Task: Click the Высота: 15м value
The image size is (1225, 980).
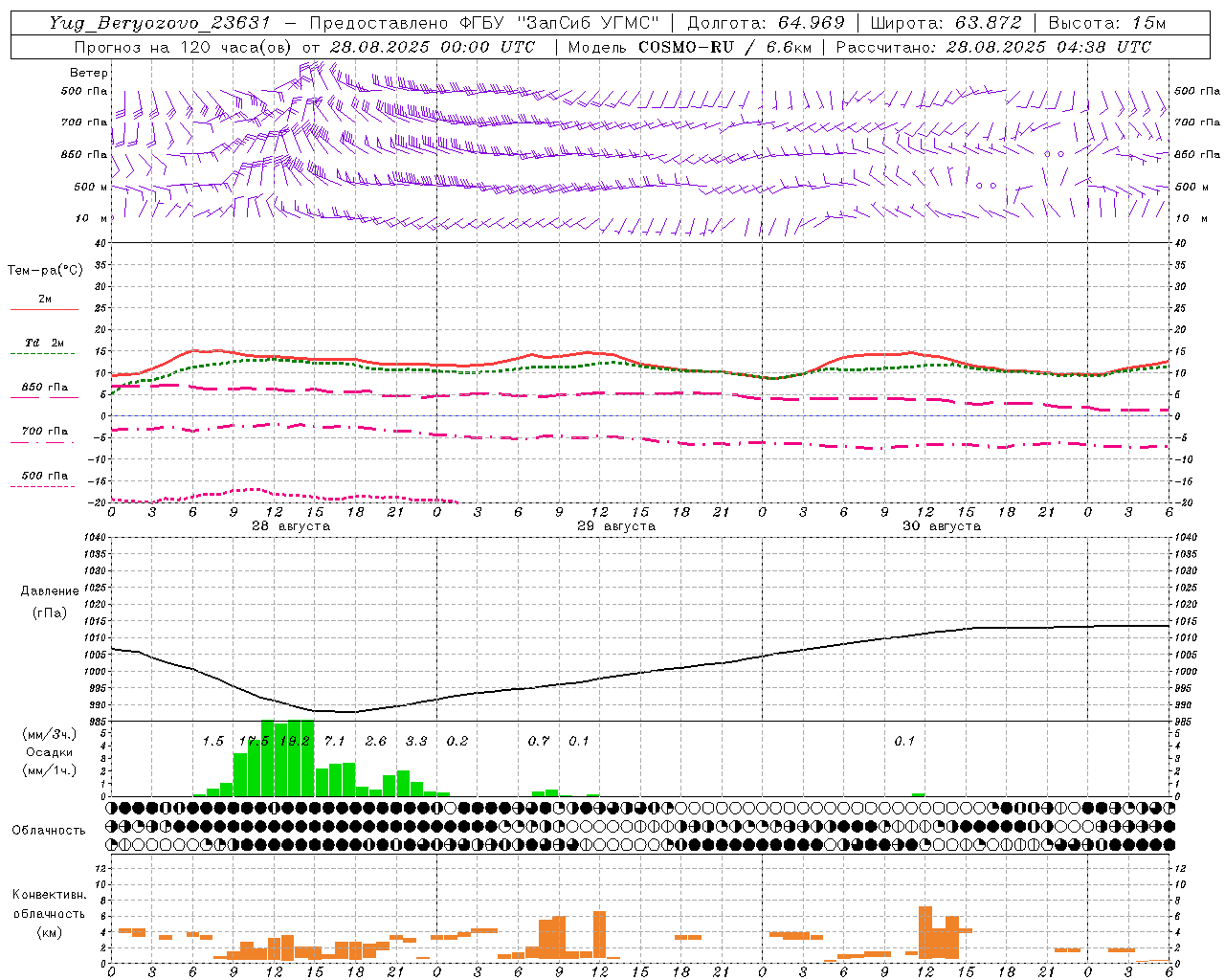Action: point(1107,23)
